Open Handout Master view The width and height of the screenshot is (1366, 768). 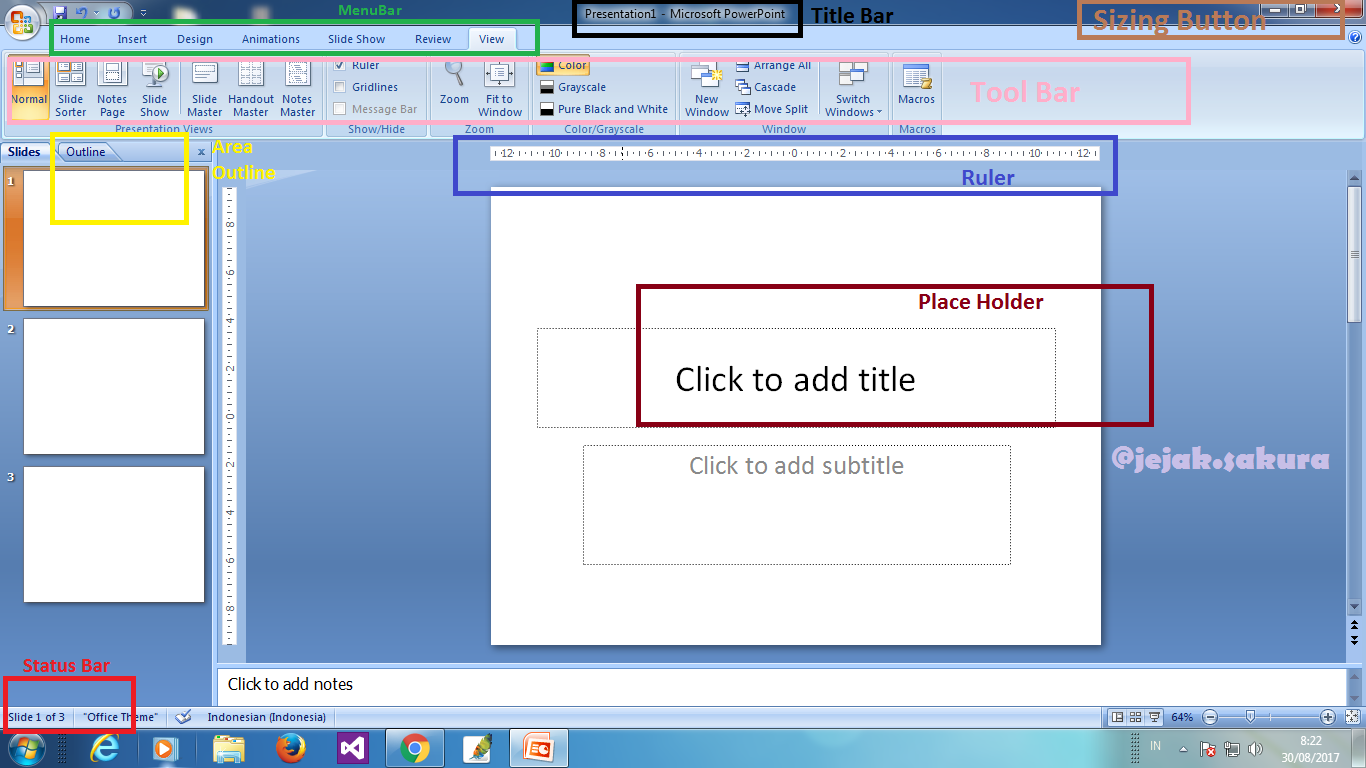[x=251, y=88]
